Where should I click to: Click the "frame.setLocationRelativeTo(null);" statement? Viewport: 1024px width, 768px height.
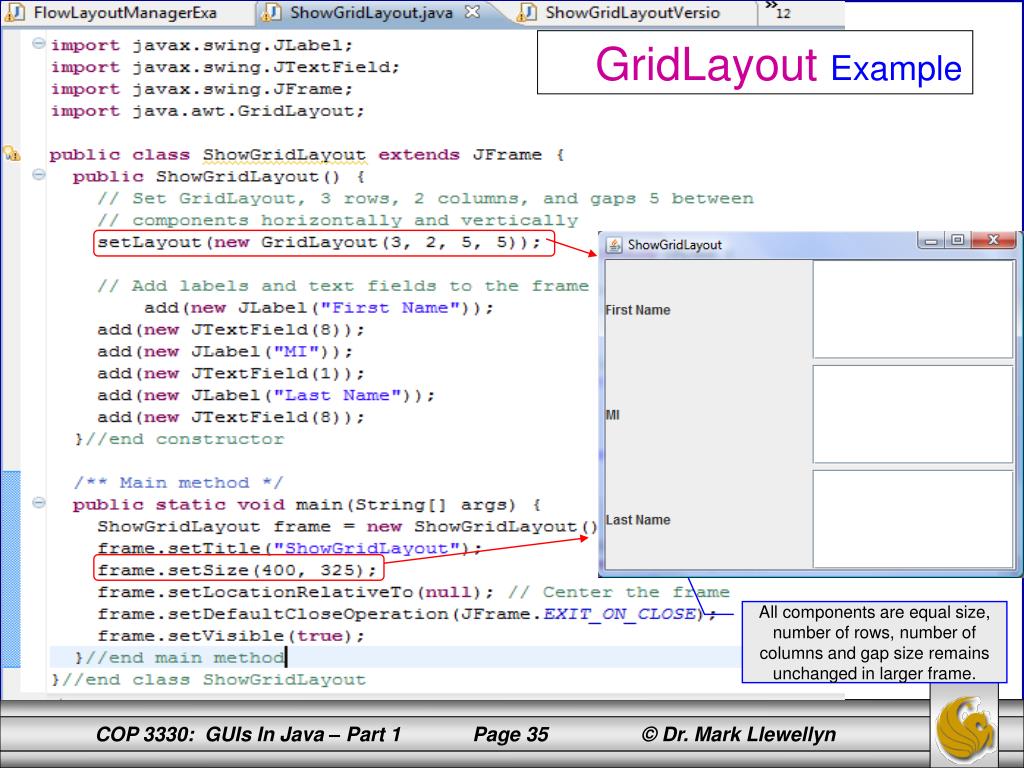pos(296,592)
